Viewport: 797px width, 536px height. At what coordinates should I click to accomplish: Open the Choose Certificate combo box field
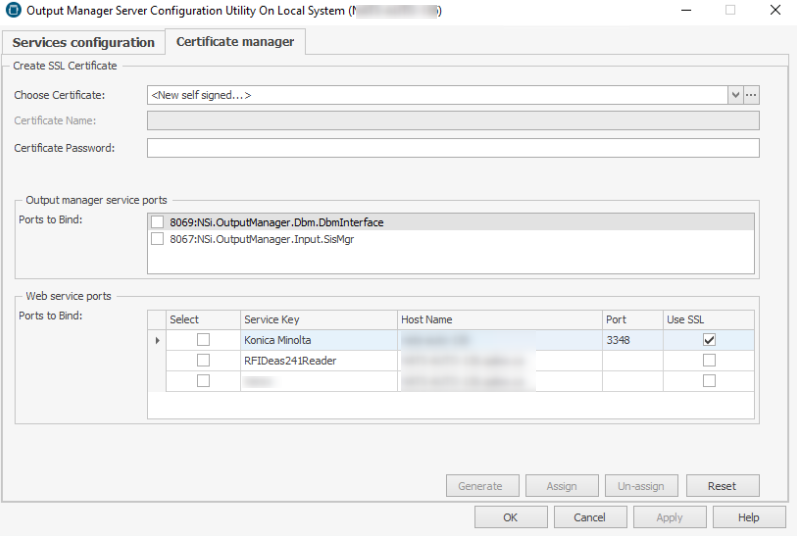click(437, 95)
